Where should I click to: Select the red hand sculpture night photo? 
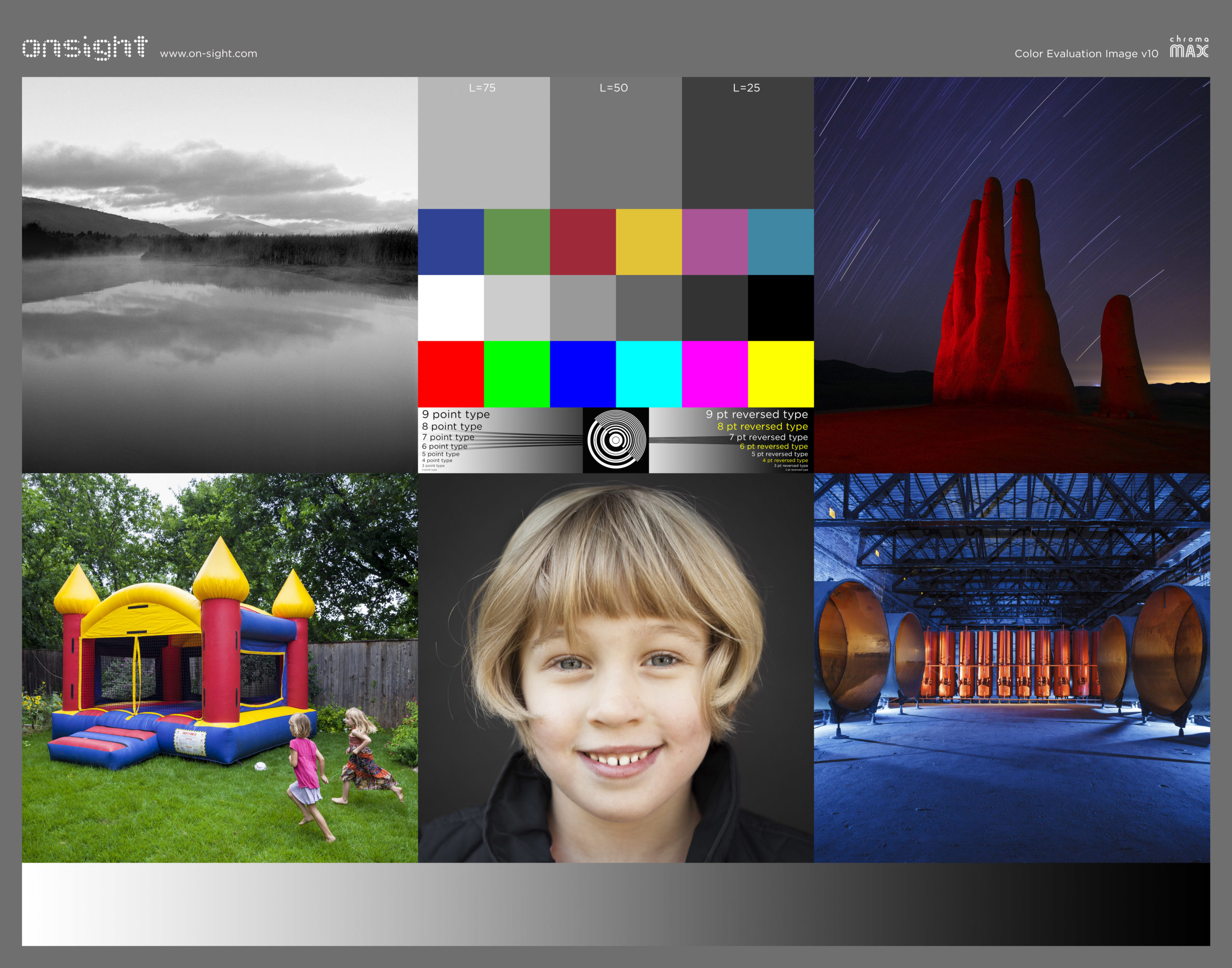tap(1012, 275)
